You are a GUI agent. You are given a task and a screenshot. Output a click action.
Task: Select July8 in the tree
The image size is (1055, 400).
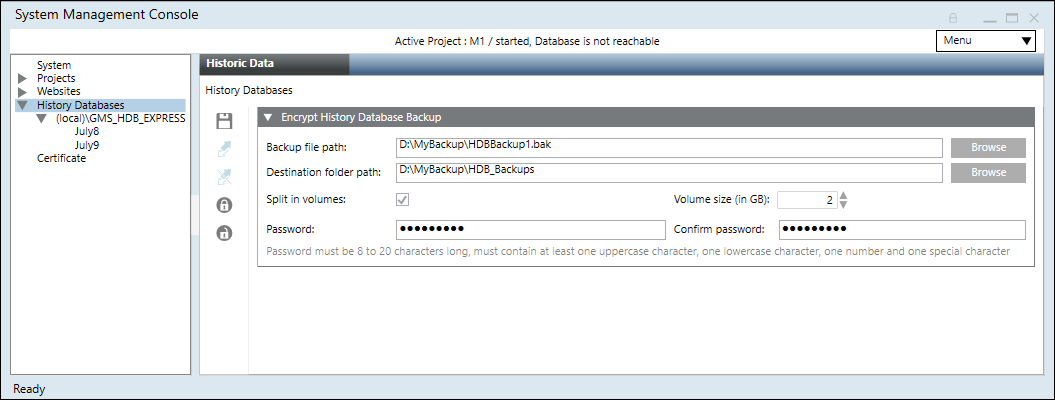tap(87, 131)
